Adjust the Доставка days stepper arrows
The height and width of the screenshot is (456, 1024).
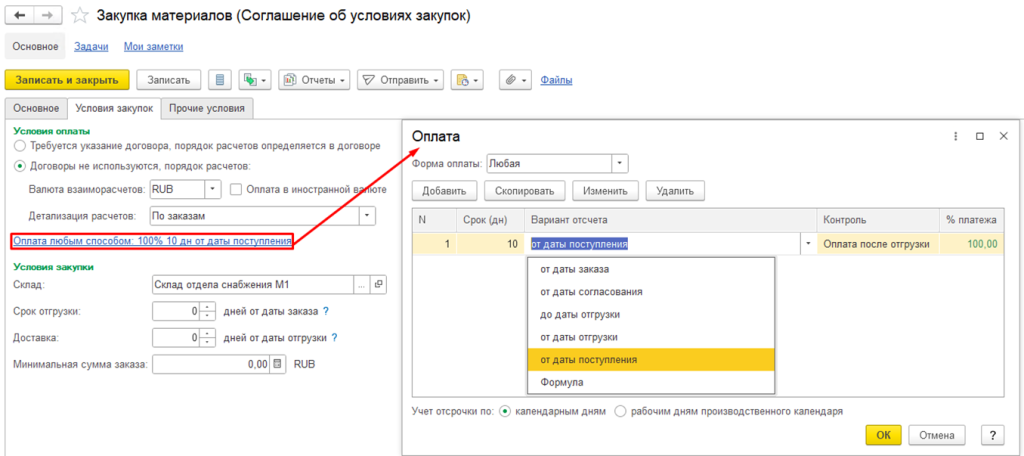point(208,338)
